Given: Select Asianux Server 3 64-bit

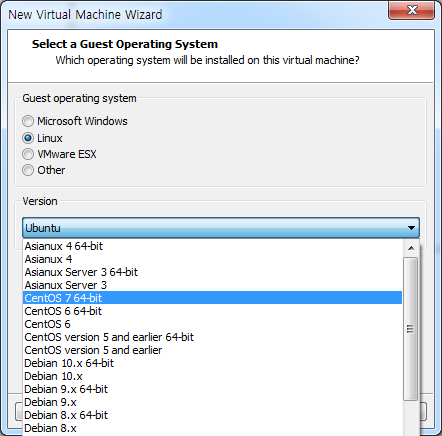Looking at the screenshot, I should click(212, 272).
